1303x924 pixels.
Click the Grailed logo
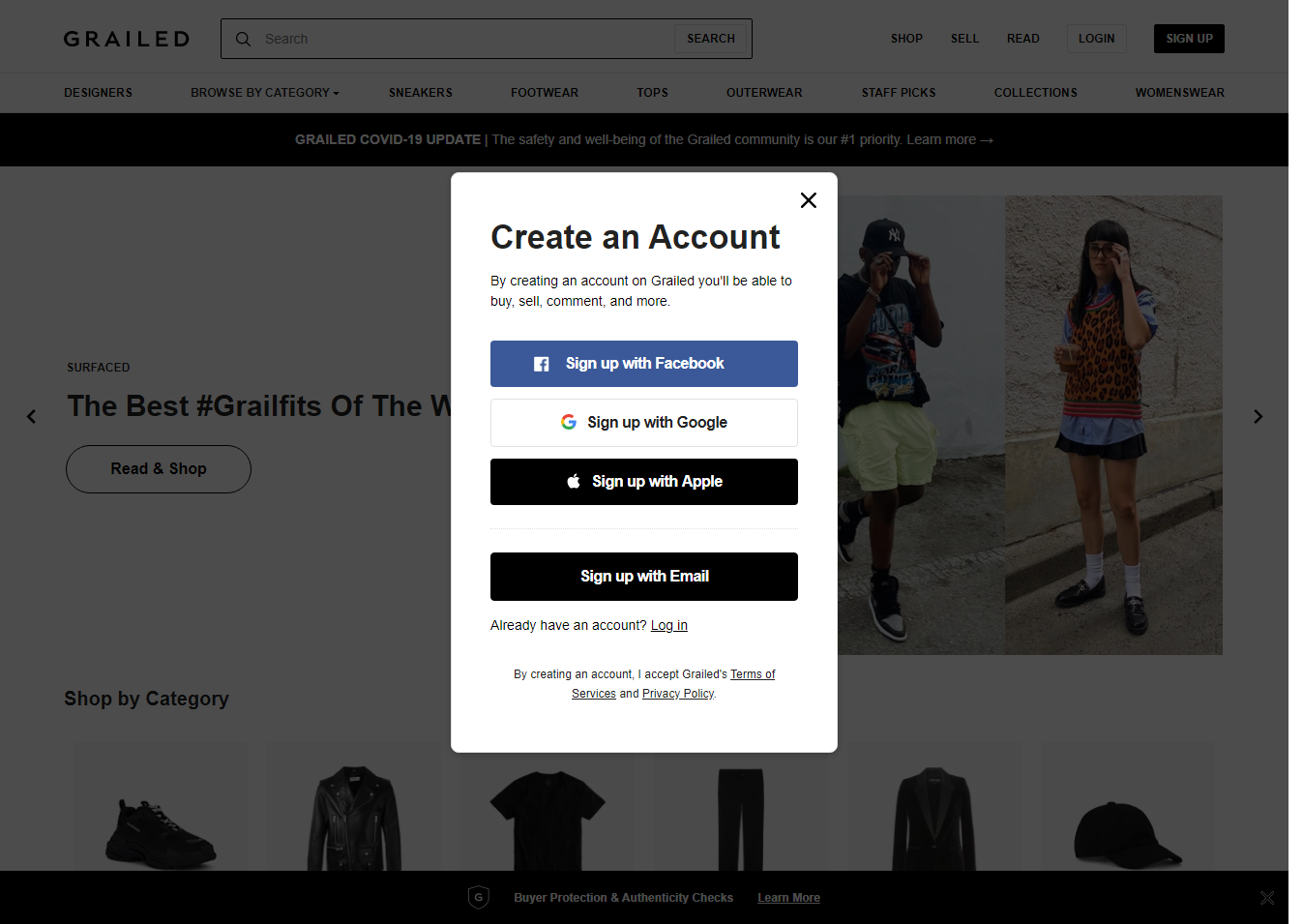click(127, 39)
